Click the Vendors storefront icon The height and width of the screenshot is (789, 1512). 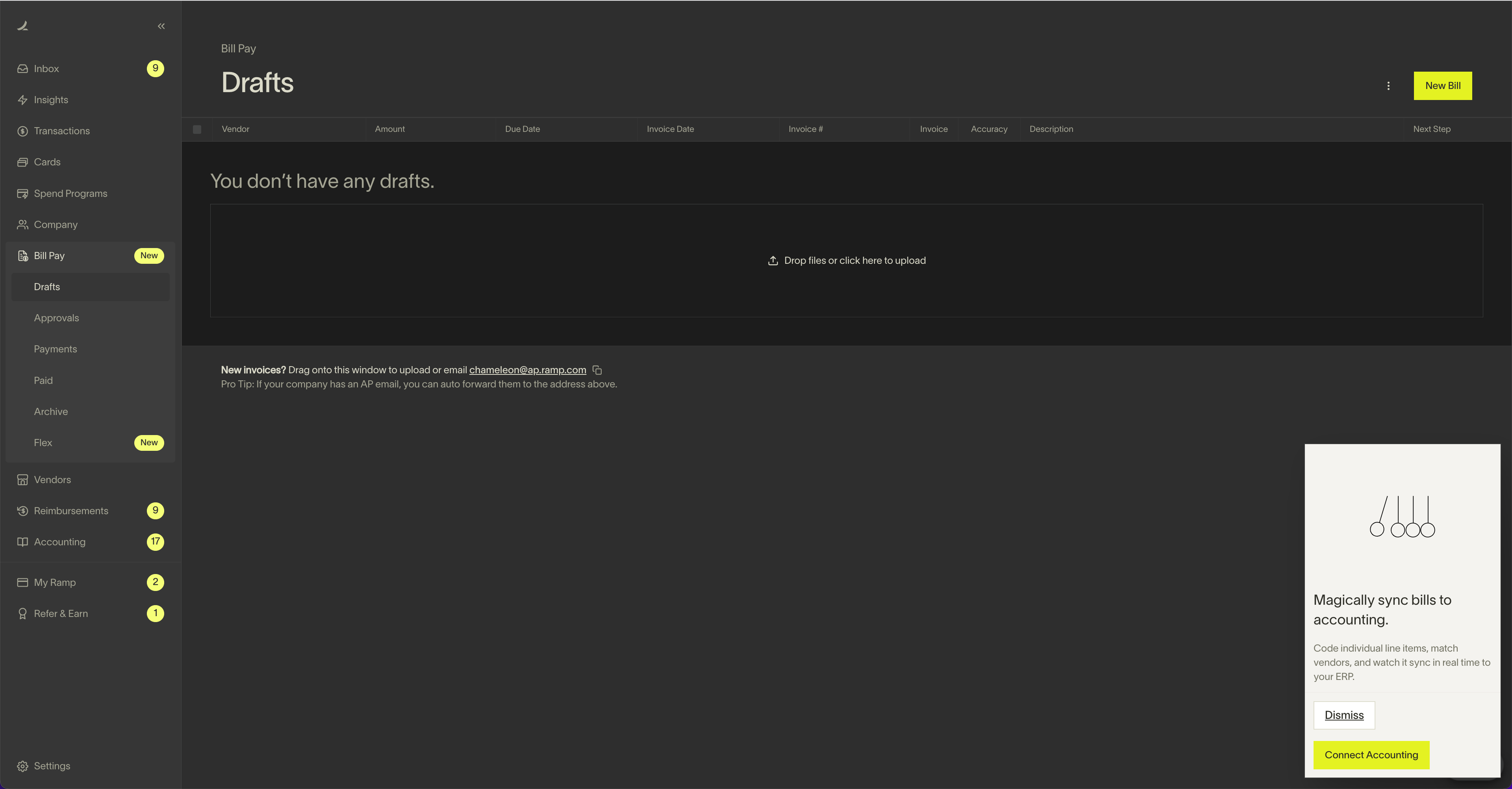point(22,480)
